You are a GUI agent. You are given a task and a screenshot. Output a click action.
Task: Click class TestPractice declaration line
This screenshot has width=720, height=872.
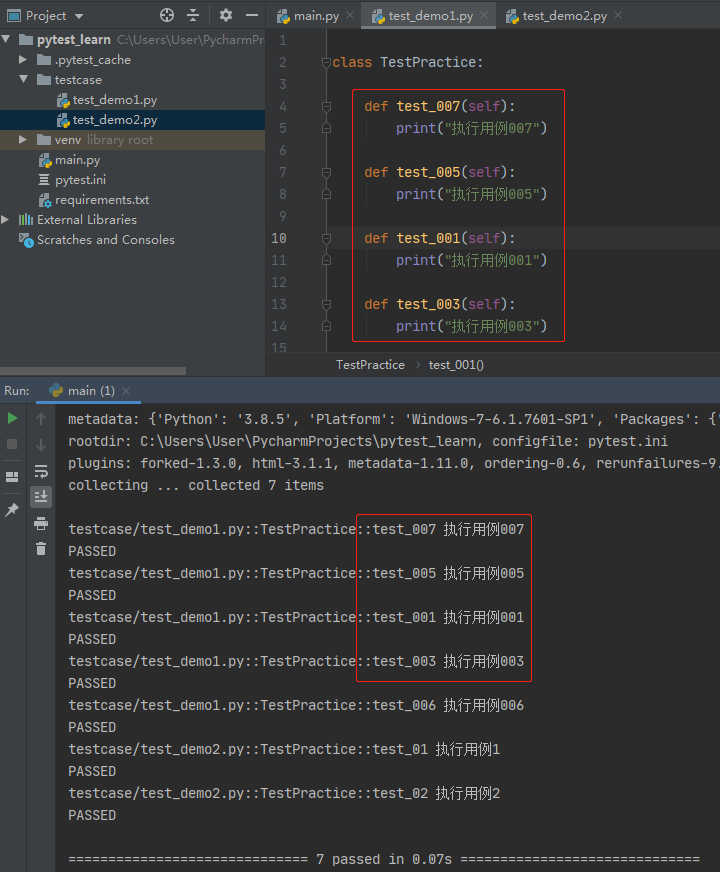click(x=408, y=62)
